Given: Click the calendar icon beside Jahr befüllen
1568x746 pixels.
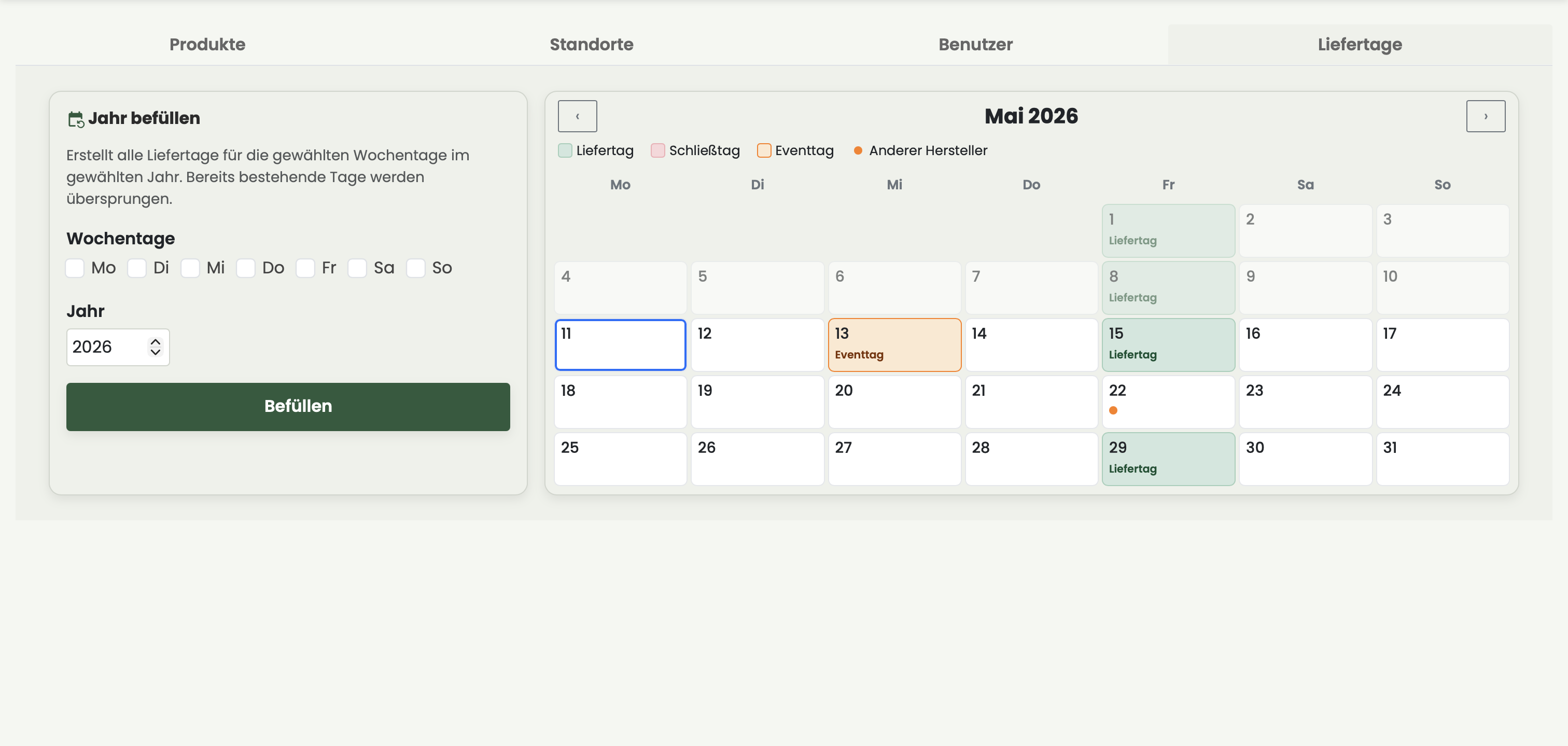Looking at the screenshot, I should pos(76,119).
